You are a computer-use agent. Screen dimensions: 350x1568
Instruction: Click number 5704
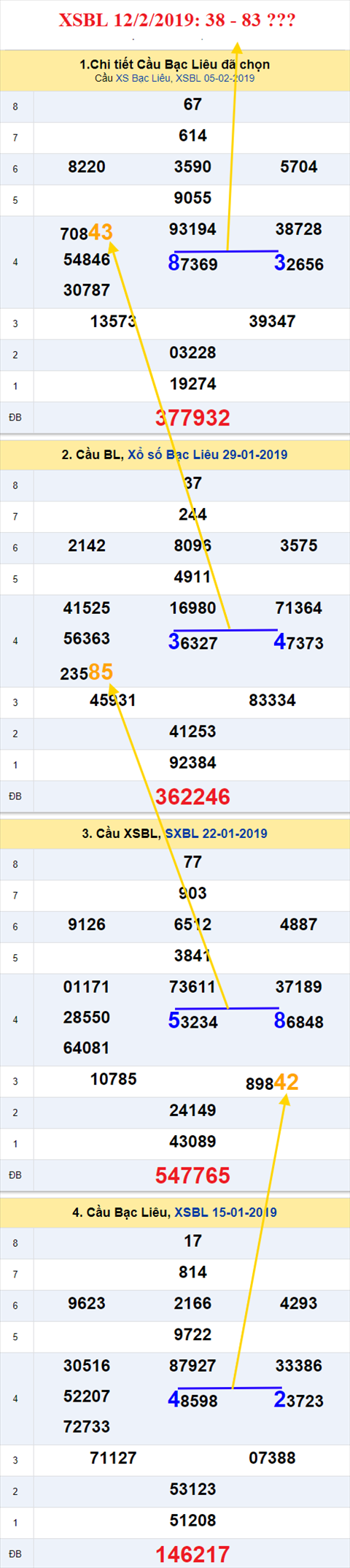(299, 167)
